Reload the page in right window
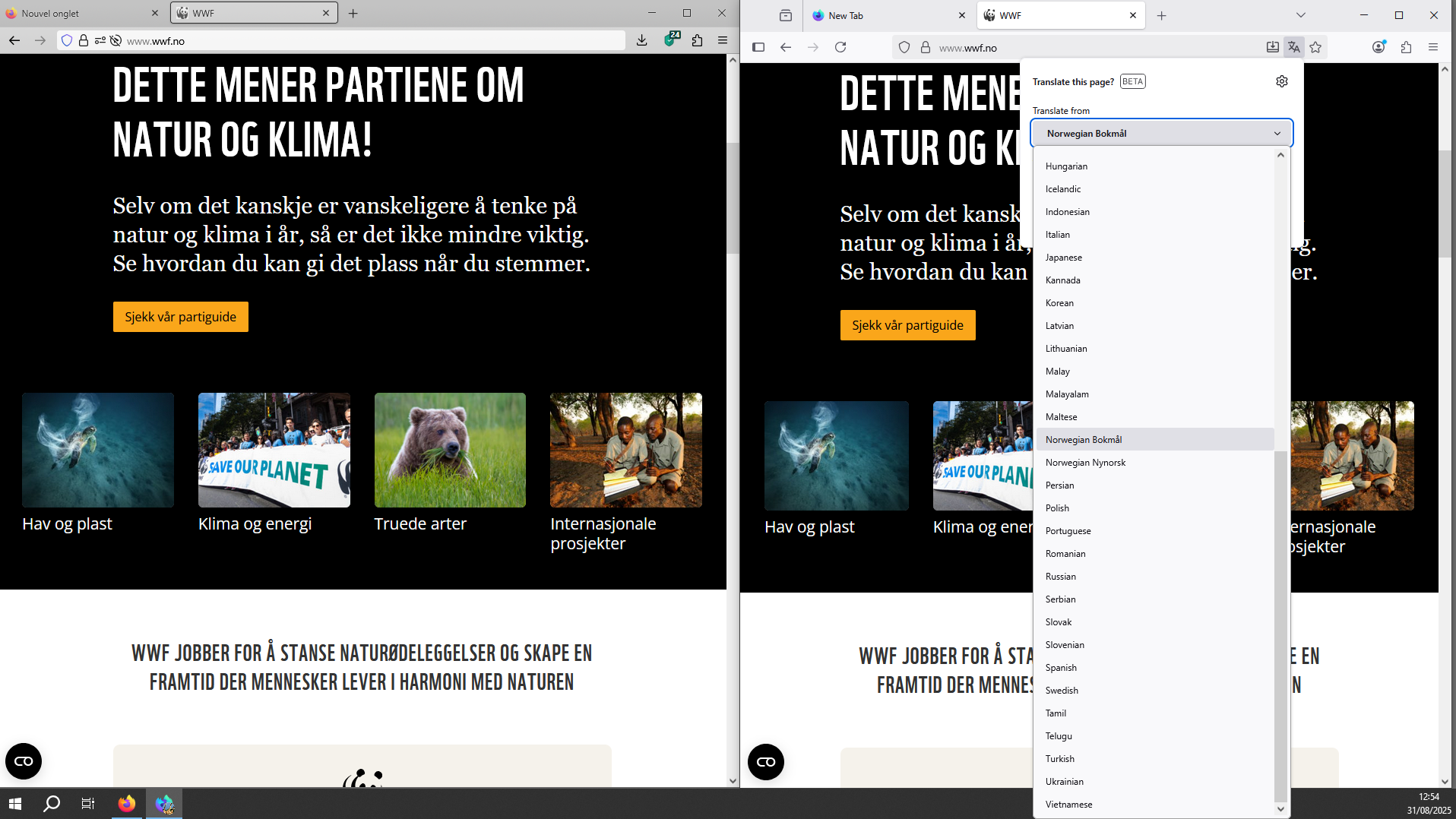 [x=840, y=47]
